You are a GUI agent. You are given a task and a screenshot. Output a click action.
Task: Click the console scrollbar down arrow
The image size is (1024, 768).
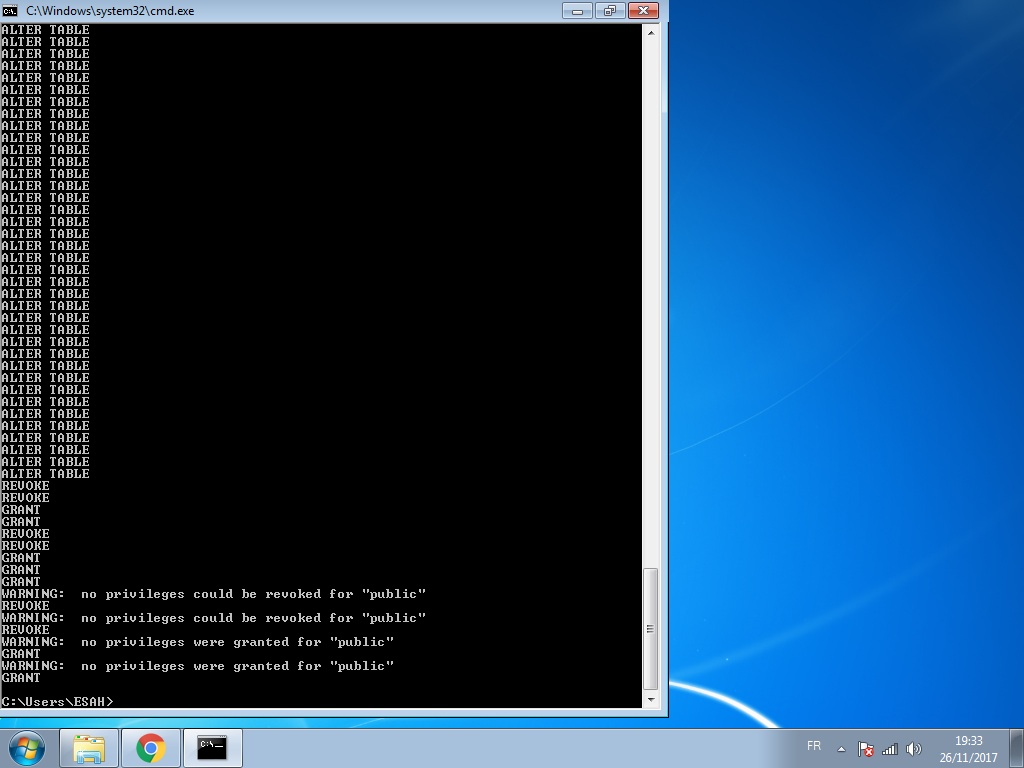click(651, 700)
